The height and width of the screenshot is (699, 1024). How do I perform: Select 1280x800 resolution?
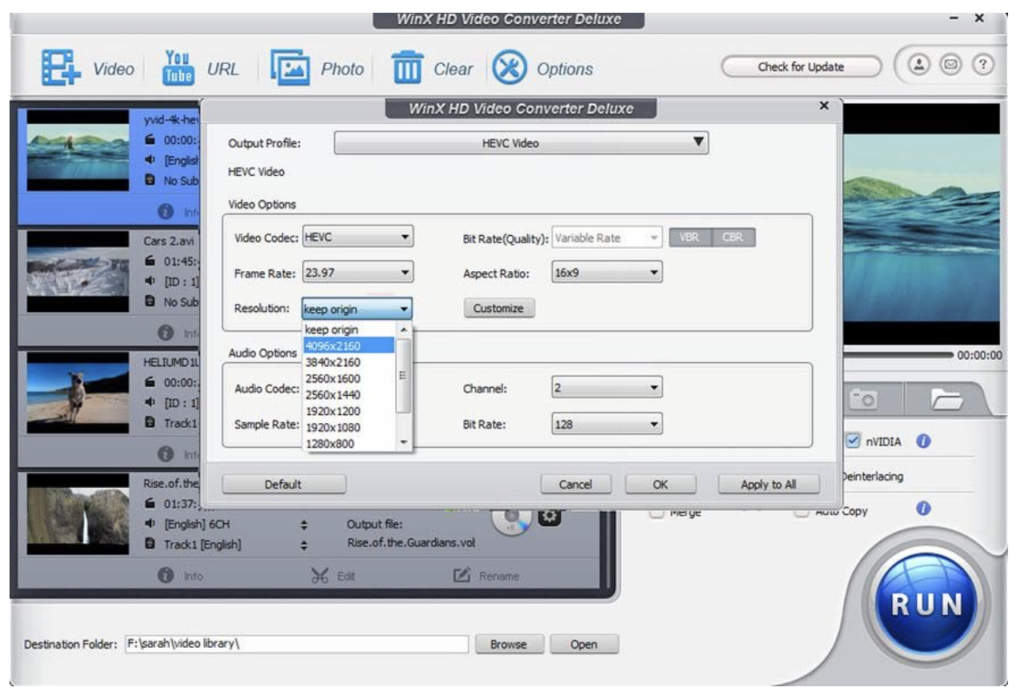349,444
